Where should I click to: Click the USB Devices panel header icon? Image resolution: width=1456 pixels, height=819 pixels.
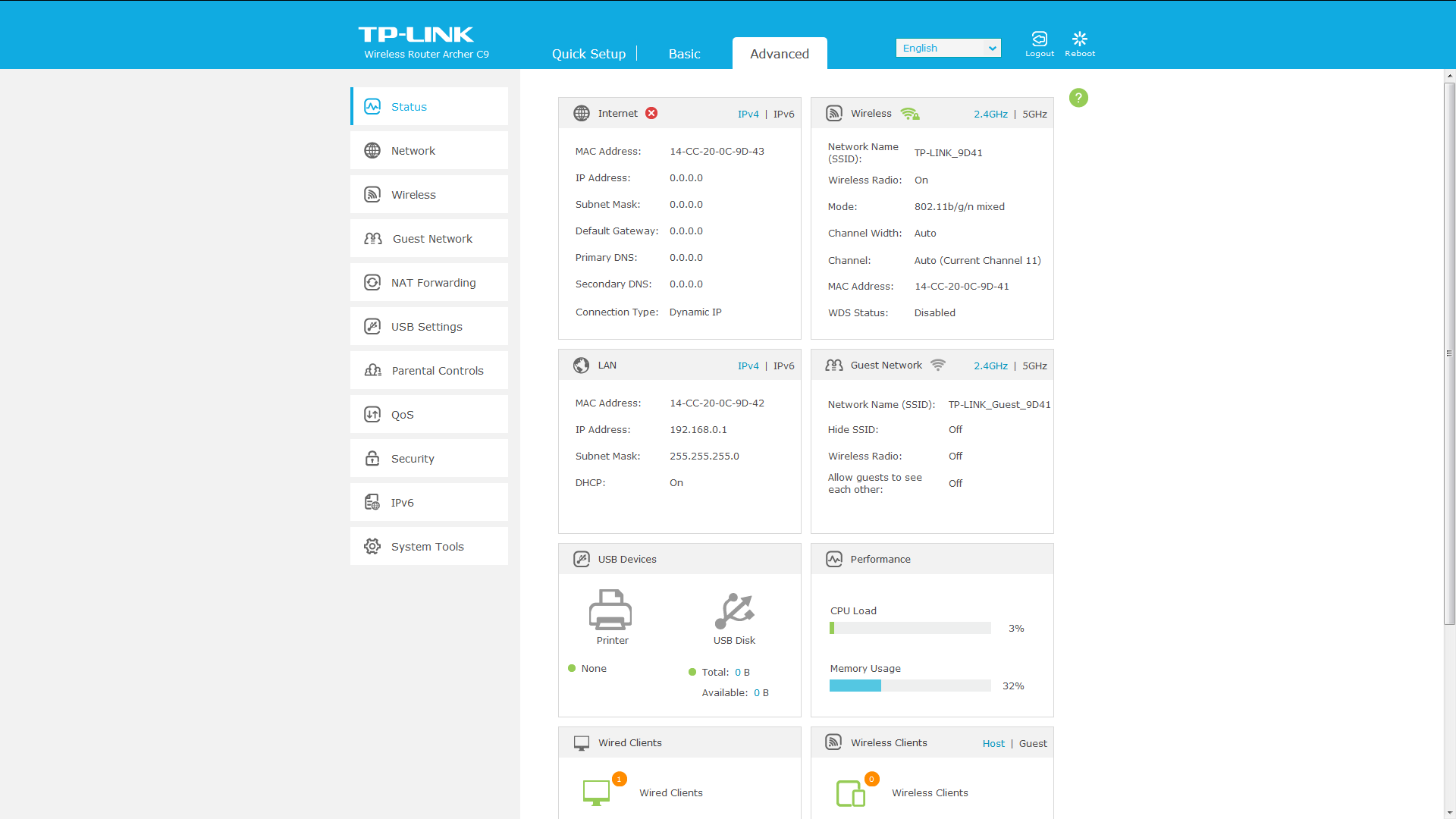pyautogui.click(x=582, y=559)
